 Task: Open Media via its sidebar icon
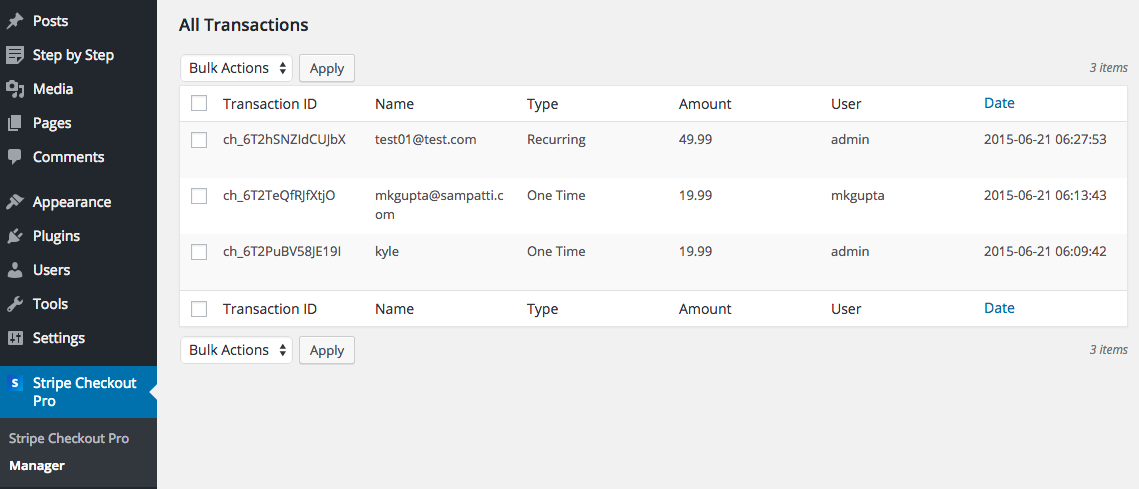(x=15, y=89)
